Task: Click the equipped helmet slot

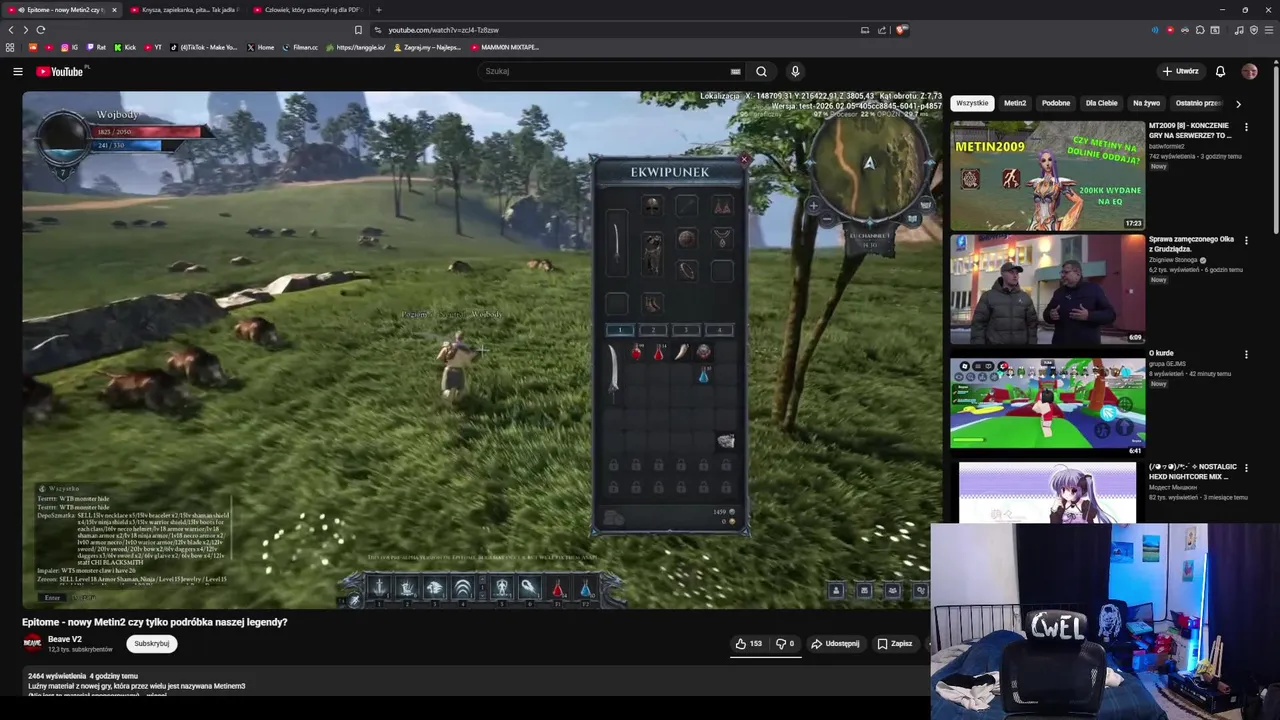Action: tap(652, 206)
